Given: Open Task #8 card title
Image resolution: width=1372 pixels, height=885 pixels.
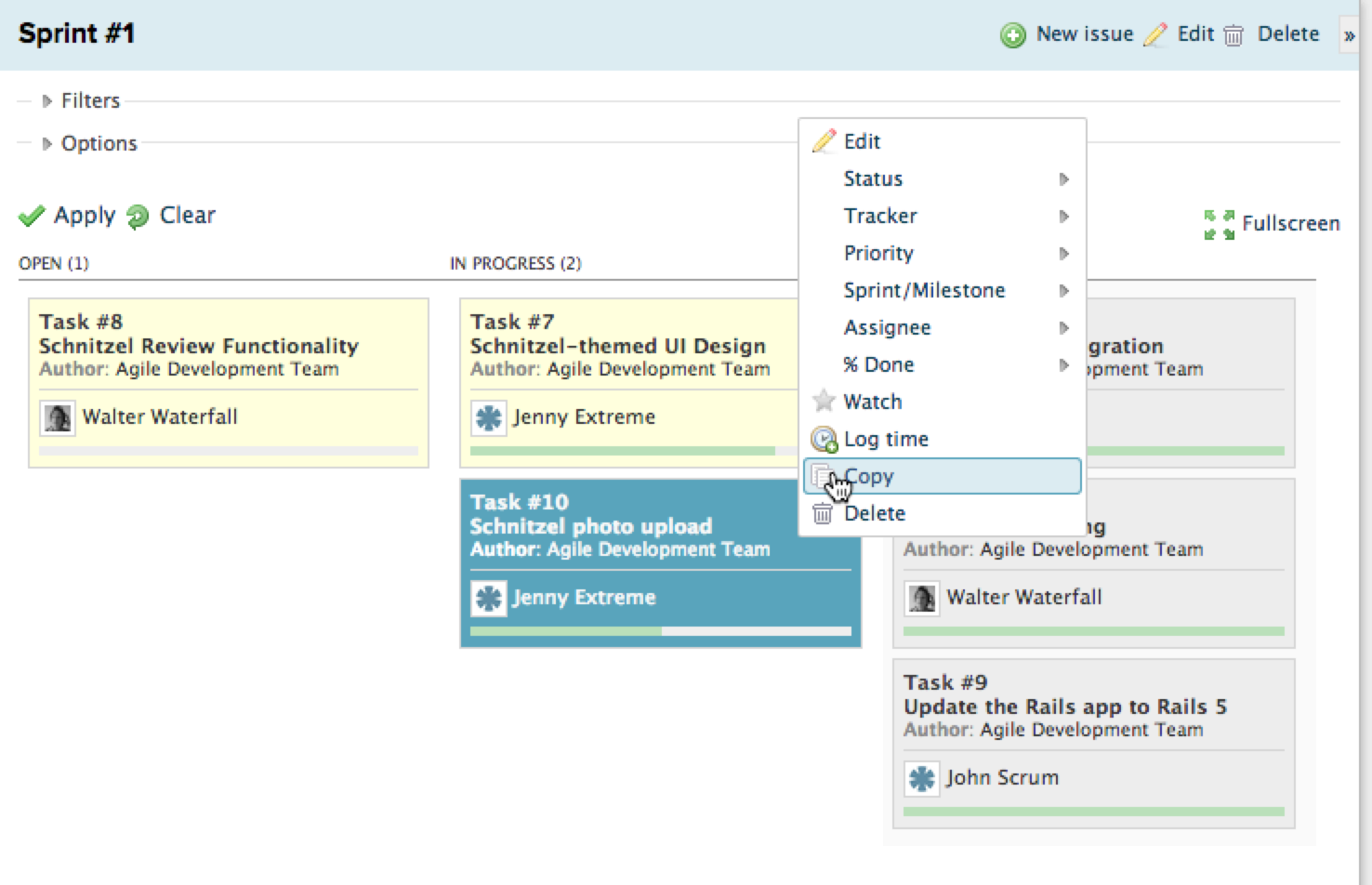Looking at the screenshot, I should point(81,323).
